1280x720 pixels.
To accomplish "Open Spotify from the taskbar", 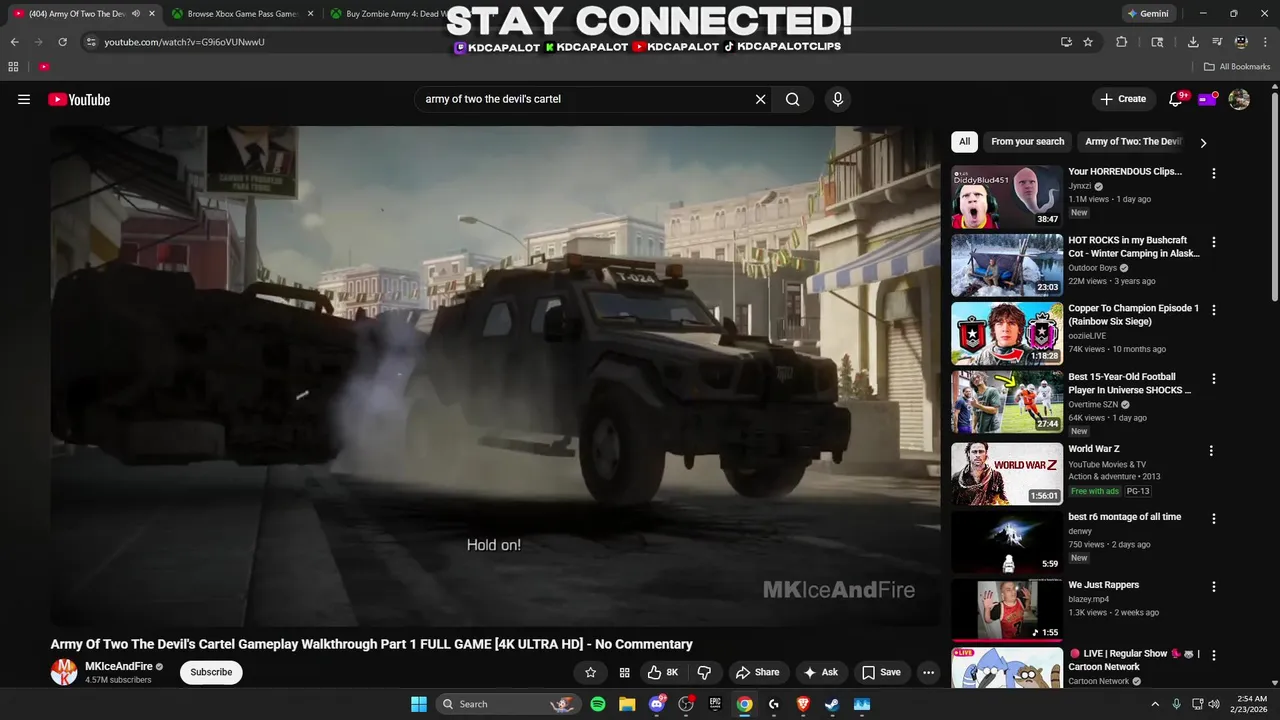I will pos(597,704).
